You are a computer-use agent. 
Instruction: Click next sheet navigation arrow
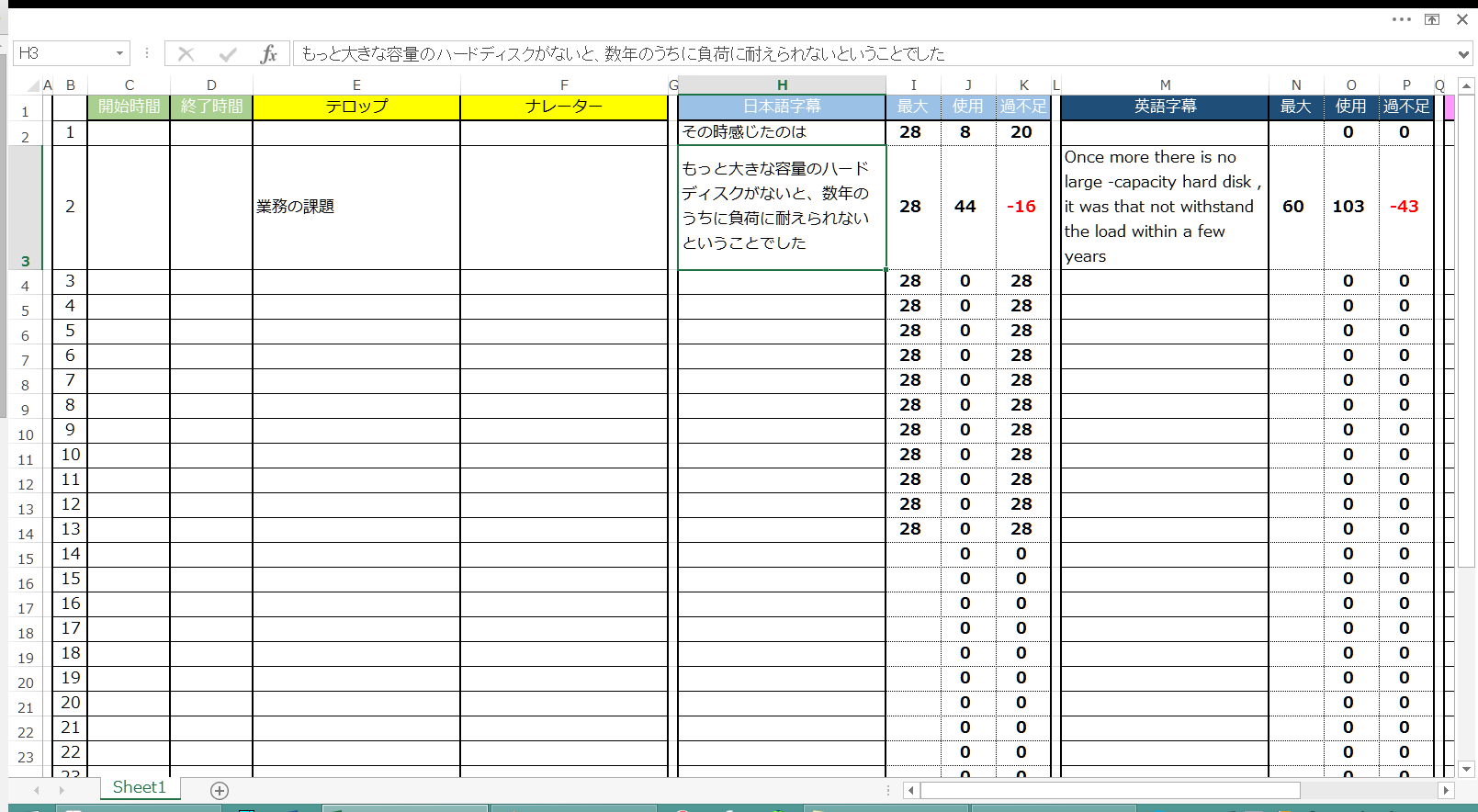coord(62,790)
